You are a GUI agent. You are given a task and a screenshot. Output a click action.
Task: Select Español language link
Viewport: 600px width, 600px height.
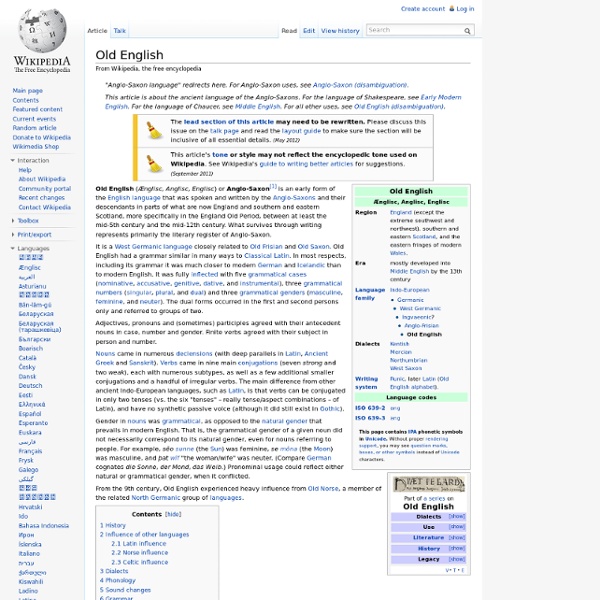30,414
